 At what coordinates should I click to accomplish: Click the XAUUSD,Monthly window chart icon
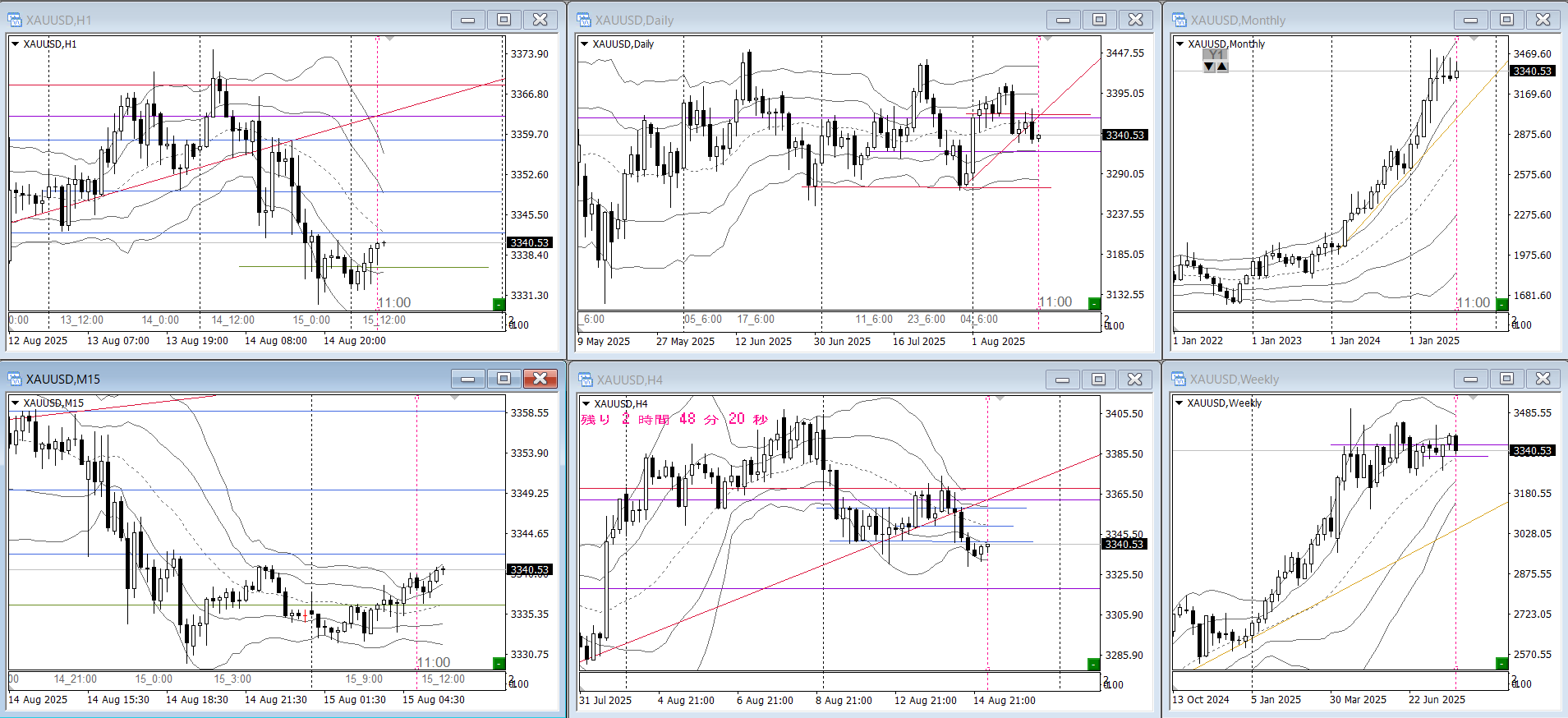click(x=1179, y=20)
